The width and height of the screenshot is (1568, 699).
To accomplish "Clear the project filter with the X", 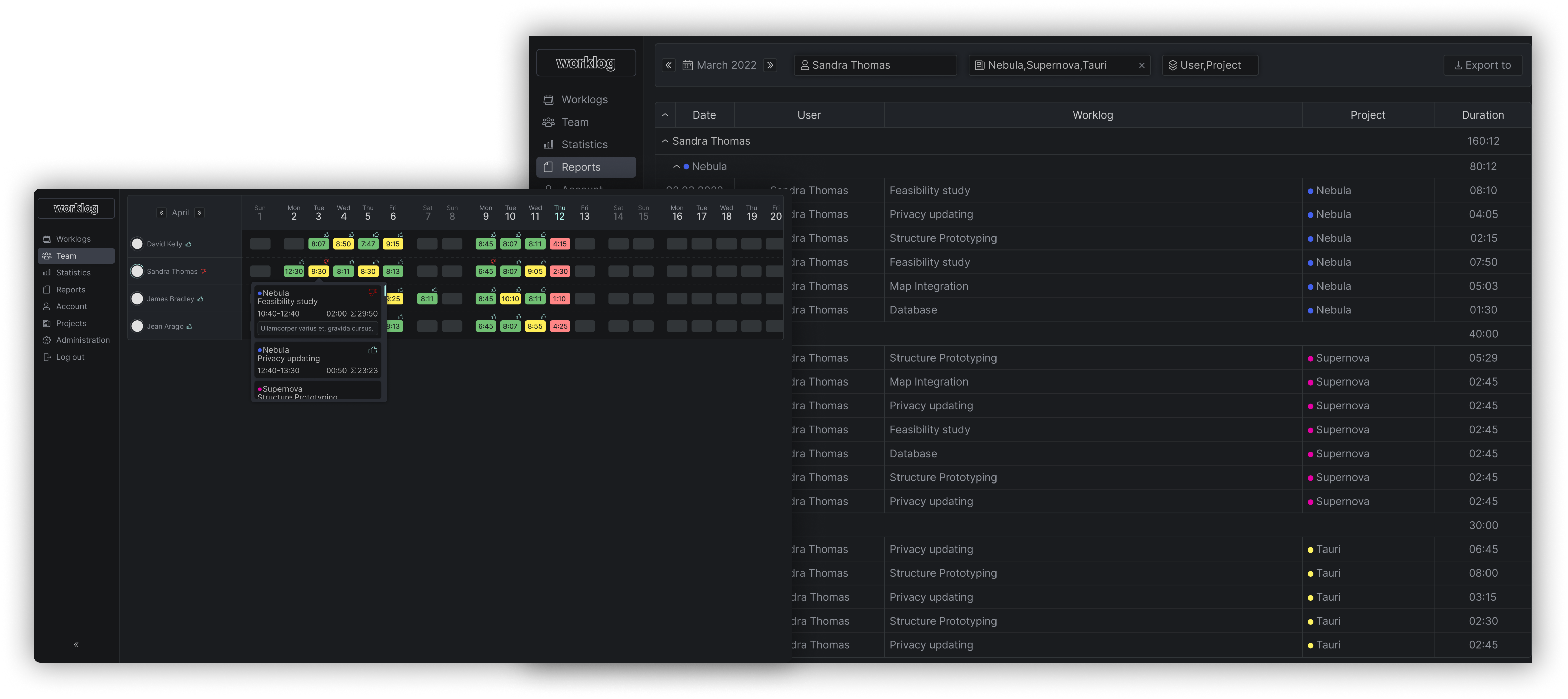I will click(1141, 66).
